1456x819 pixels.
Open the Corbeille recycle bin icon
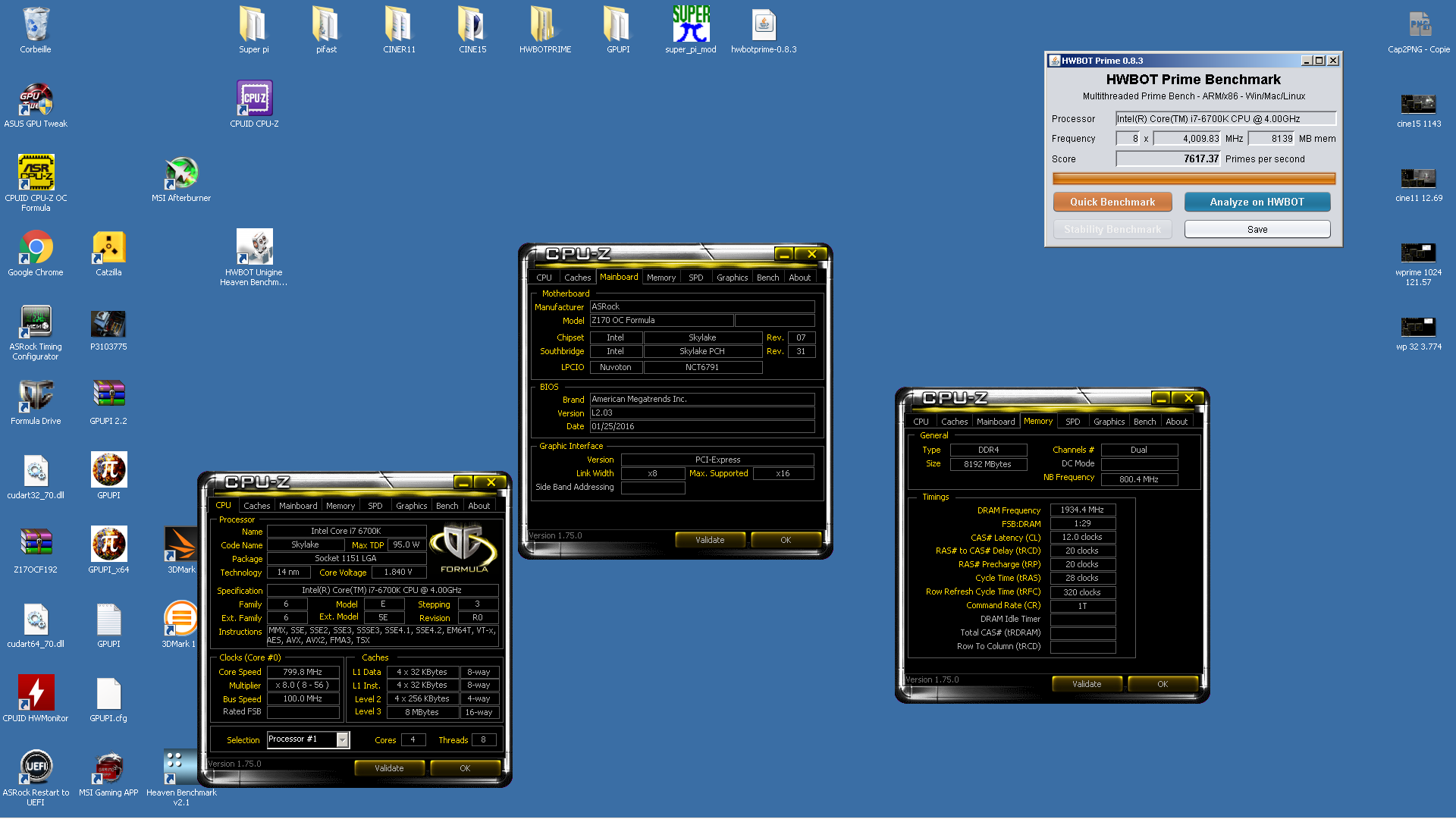pos(36,30)
